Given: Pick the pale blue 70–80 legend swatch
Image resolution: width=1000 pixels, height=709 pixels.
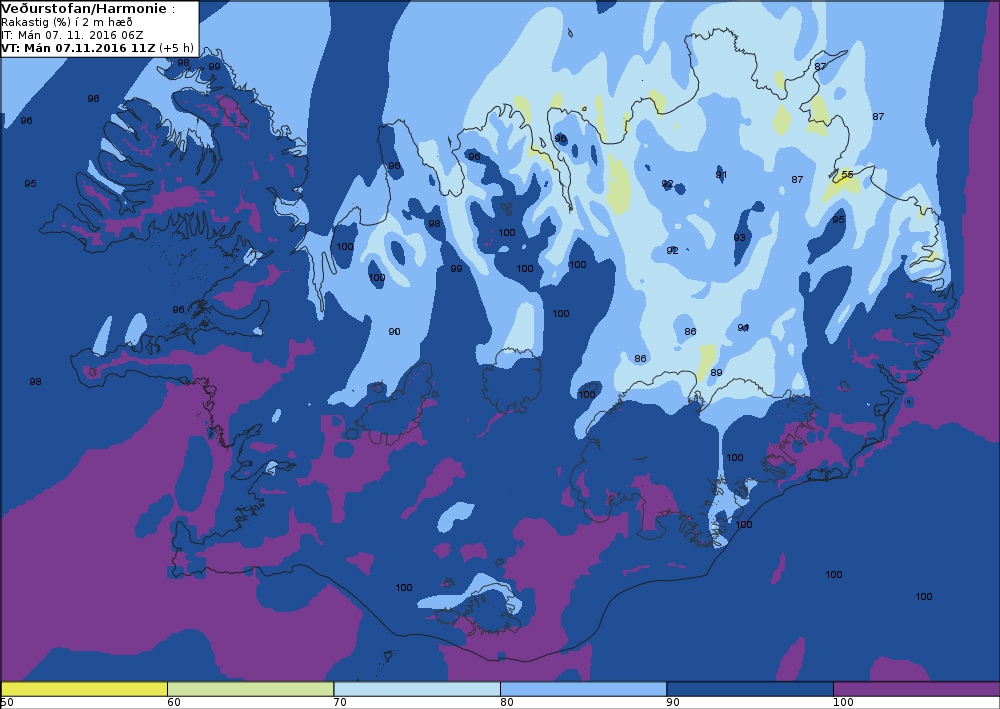Looking at the screenshot, I should (417, 689).
